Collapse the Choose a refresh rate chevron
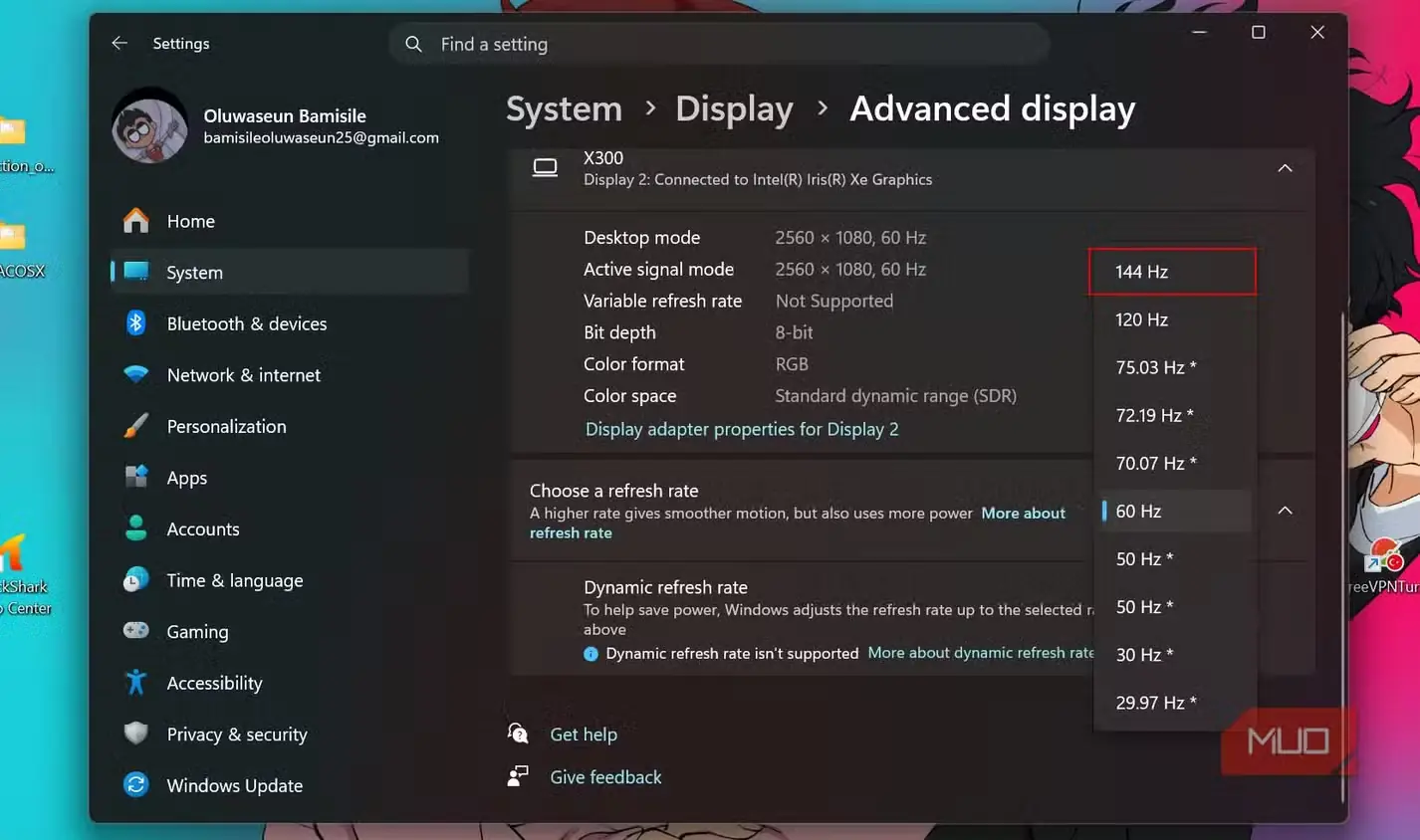The image size is (1420, 840). click(1285, 511)
